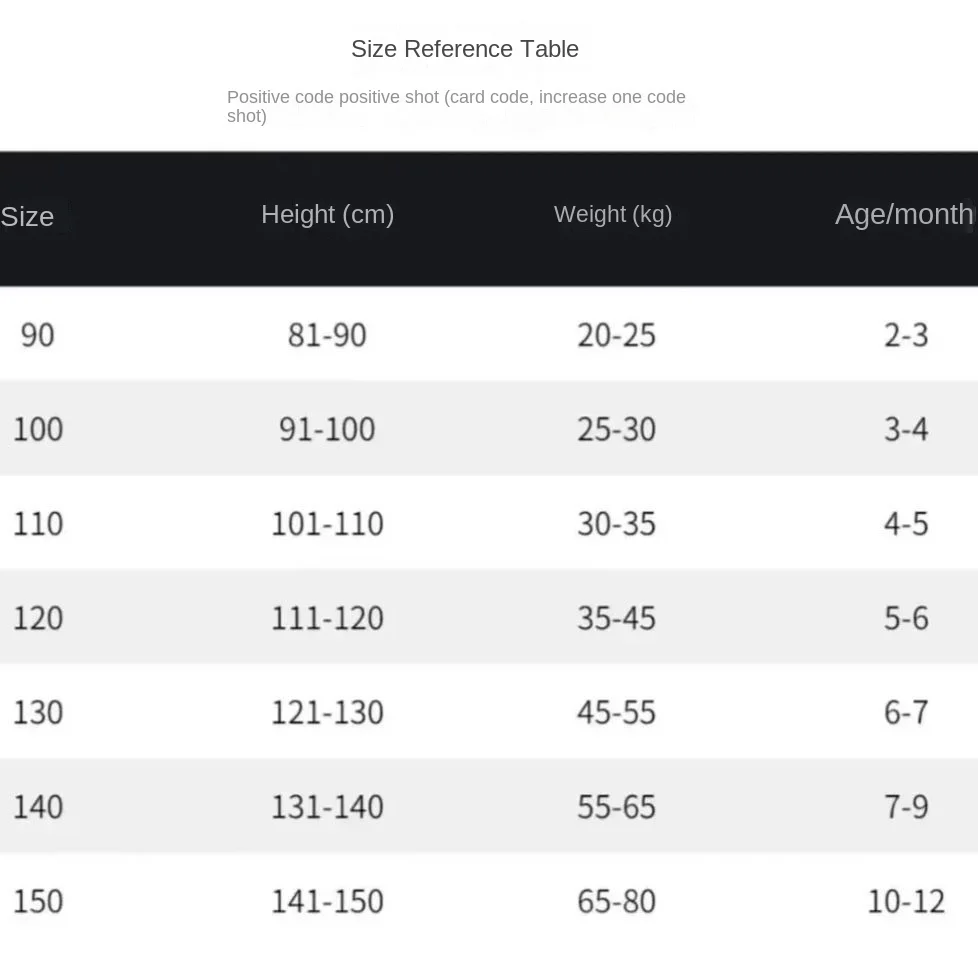Viewport: 978px width, 978px height.
Task: Click the size 140 row label
Action: [38, 806]
